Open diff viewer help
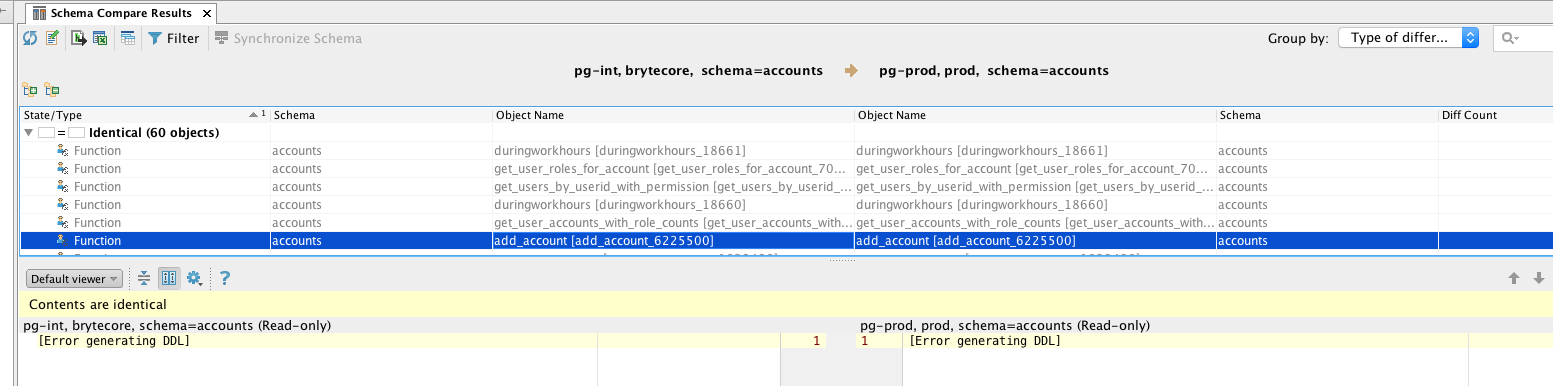 tap(225, 278)
